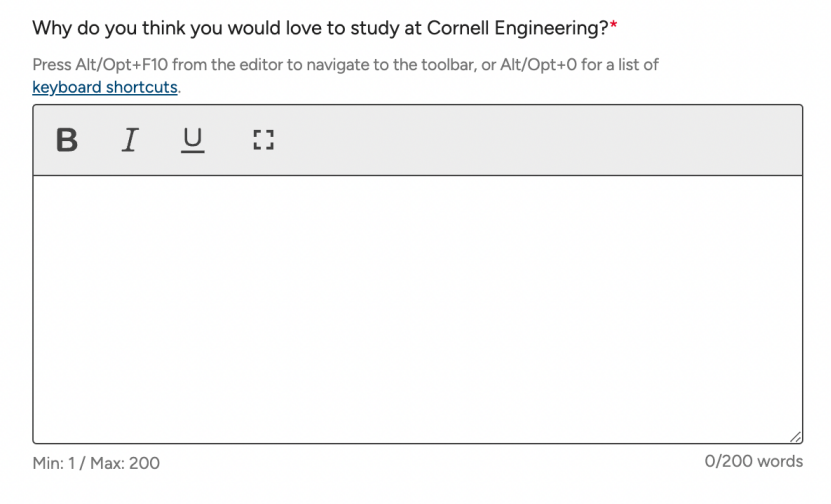Image resolution: width=831 pixels, height=504 pixels.
Task: Click the Alt/Opt+0 shortcut list hint
Action: [579, 65]
